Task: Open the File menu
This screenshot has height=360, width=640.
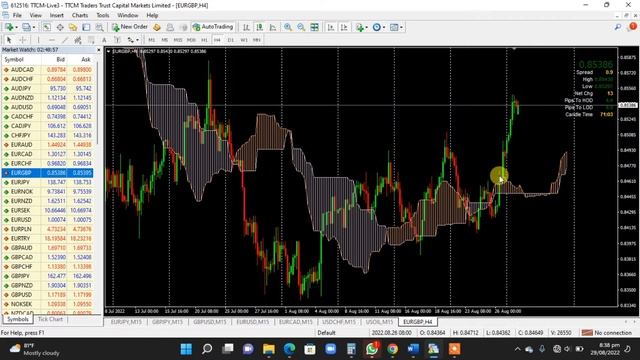Action: [17, 15]
